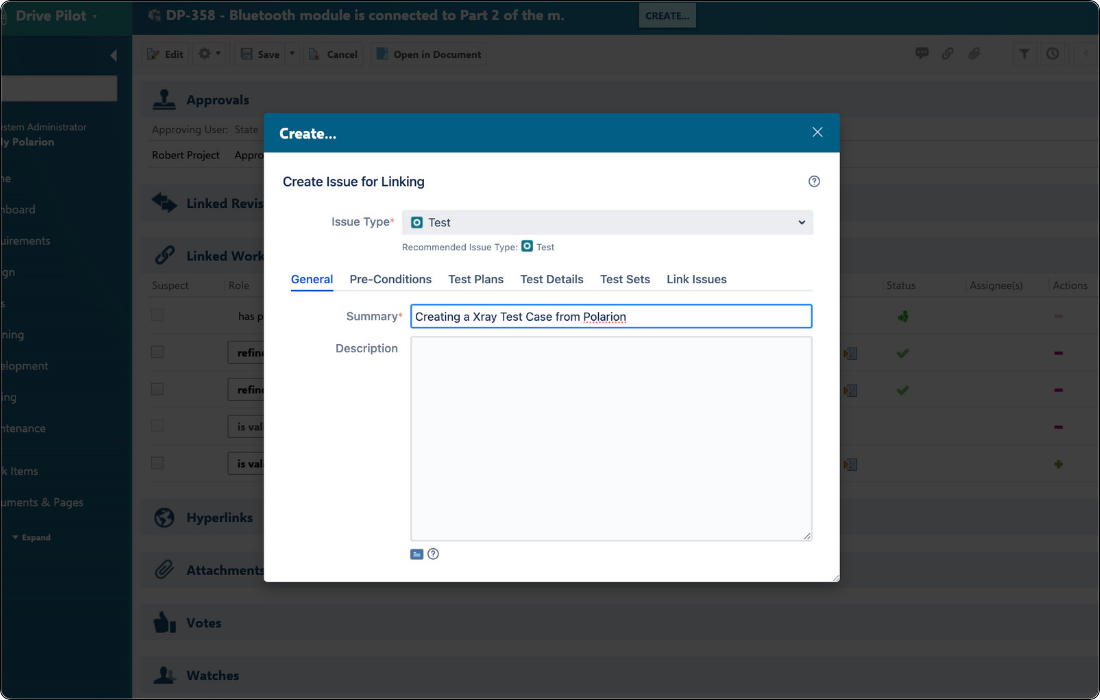This screenshot has width=1100, height=700.
Task: Click the Edit toolbar button
Action: click(166, 54)
